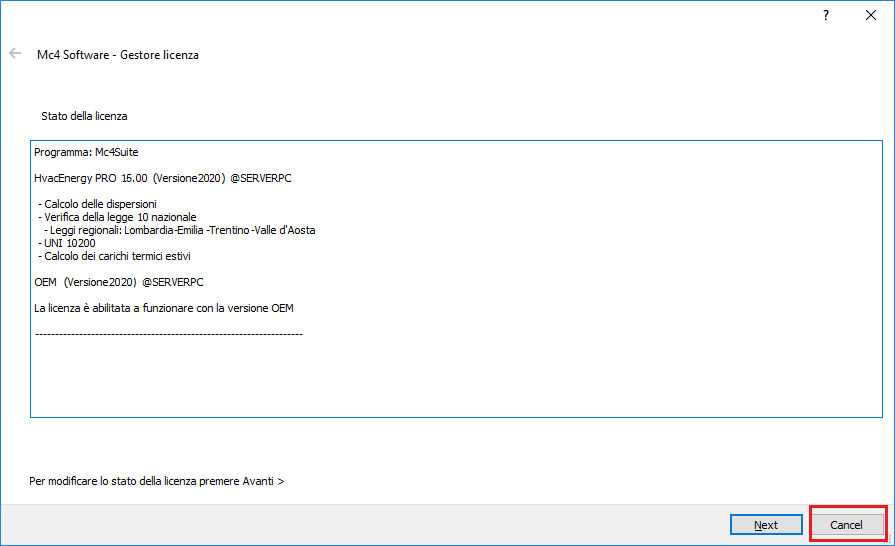The height and width of the screenshot is (546, 895).
Task: Close the Gestore licenza window
Action: point(870,15)
